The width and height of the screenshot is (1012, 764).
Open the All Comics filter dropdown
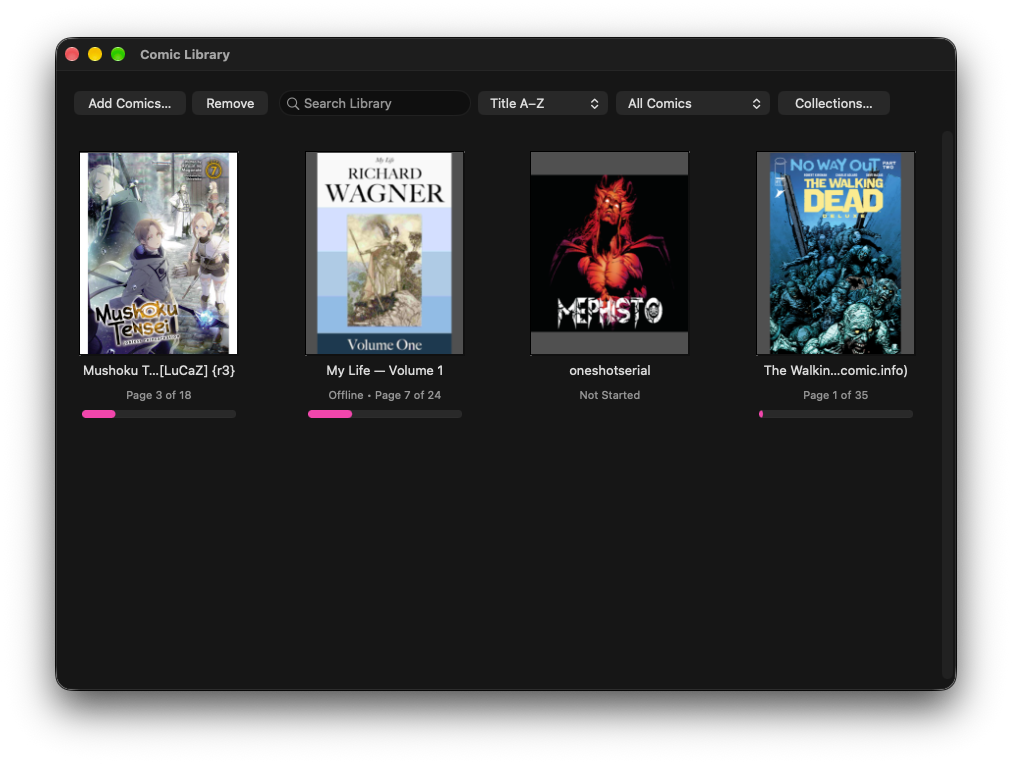[693, 103]
